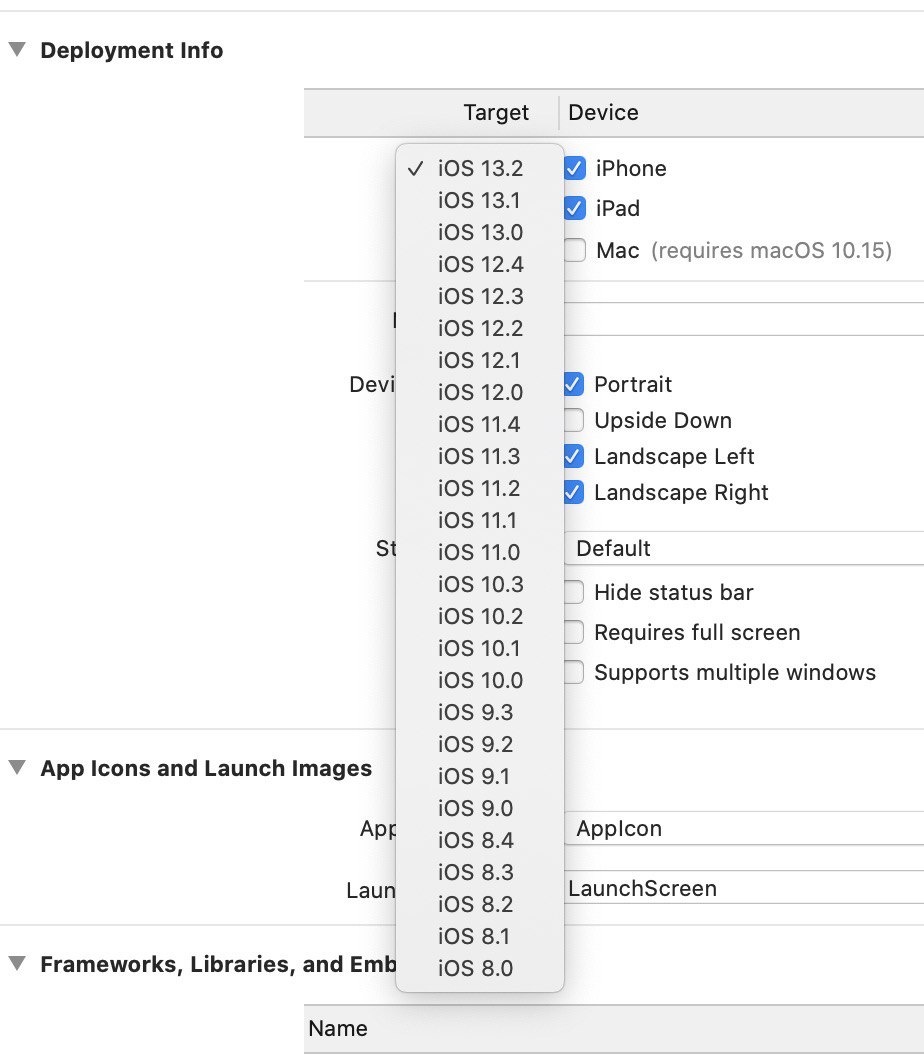924x1056 pixels.
Task: Toggle the Landscape Right checkbox
Action: [x=573, y=492]
